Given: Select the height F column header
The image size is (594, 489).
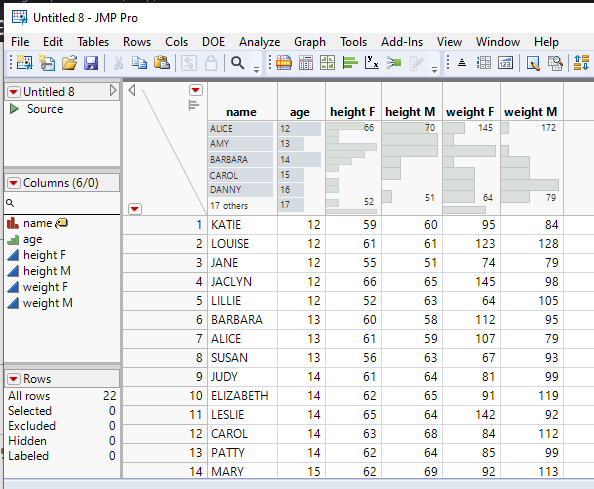Looking at the screenshot, I should point(353,112).
